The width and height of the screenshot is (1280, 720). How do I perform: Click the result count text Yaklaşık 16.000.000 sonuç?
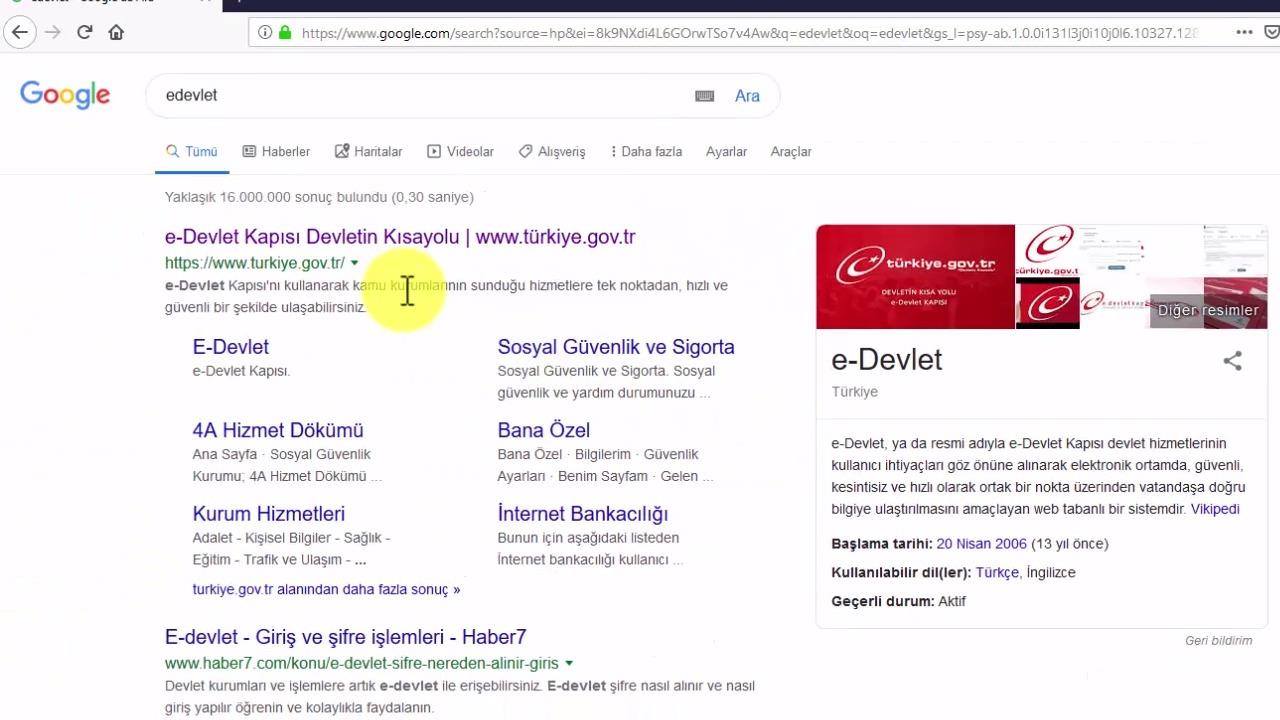click(319, 197)
